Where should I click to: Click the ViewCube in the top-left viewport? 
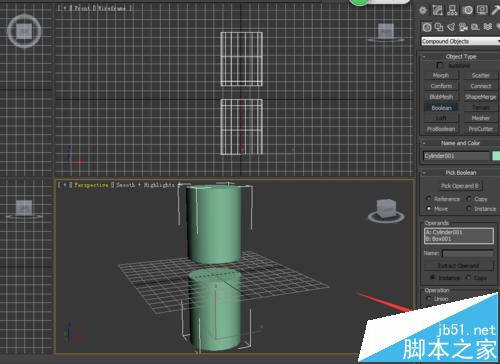click(x=24, y=31)
